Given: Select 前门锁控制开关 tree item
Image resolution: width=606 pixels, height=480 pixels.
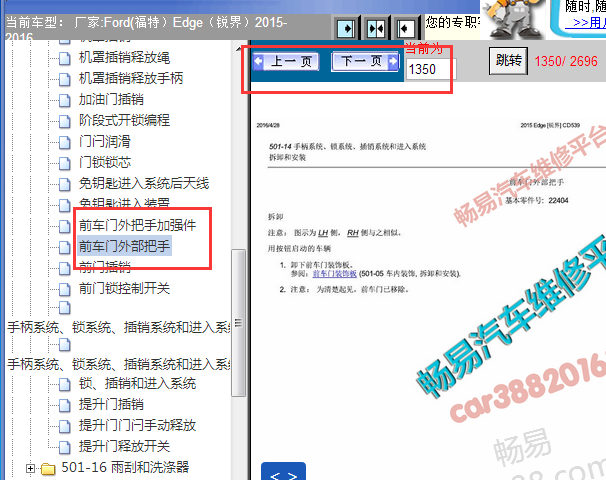Looking at the screenshot, I should point(124,288).
